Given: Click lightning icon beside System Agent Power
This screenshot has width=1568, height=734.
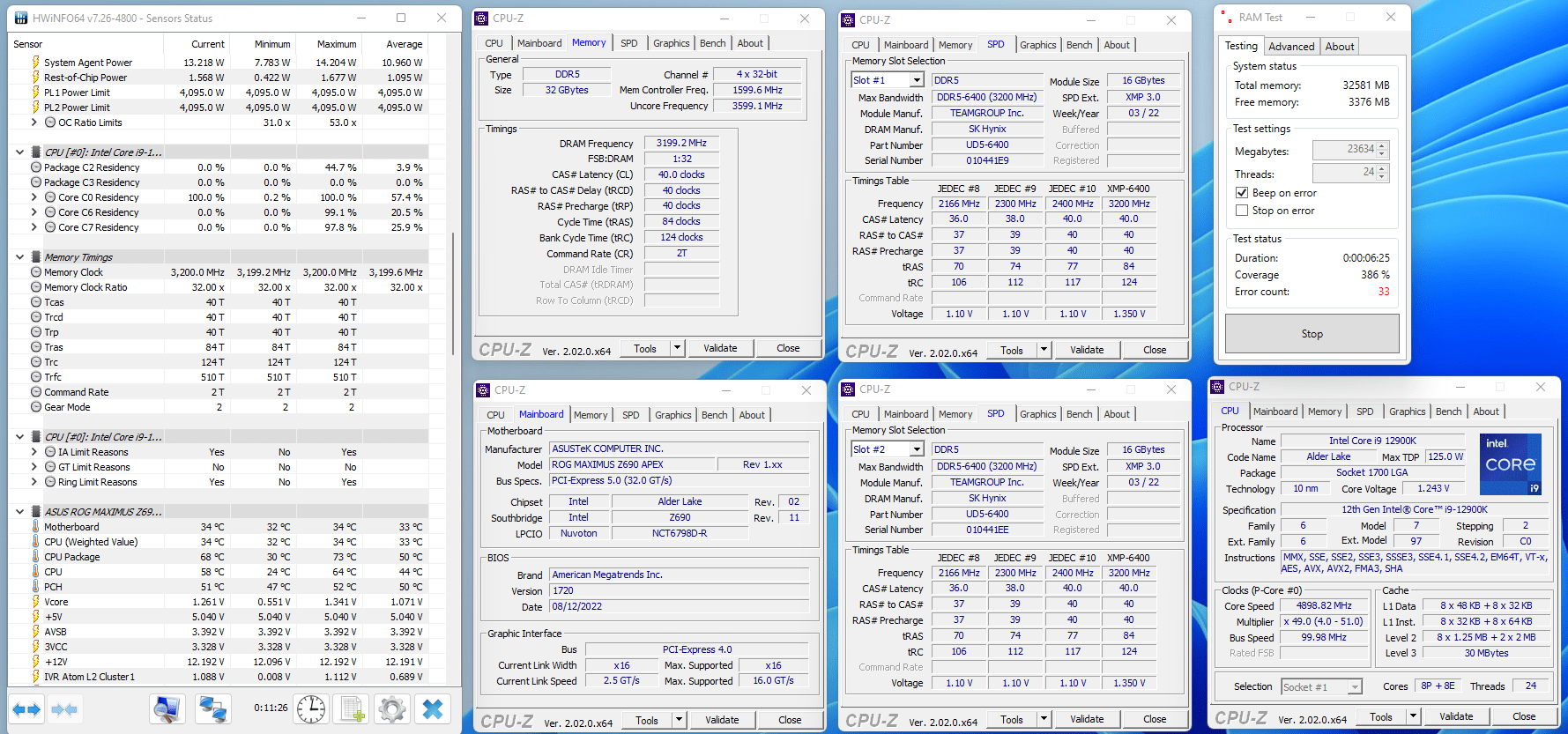Looking at the screenshot, I should click(x=36, y=63).
